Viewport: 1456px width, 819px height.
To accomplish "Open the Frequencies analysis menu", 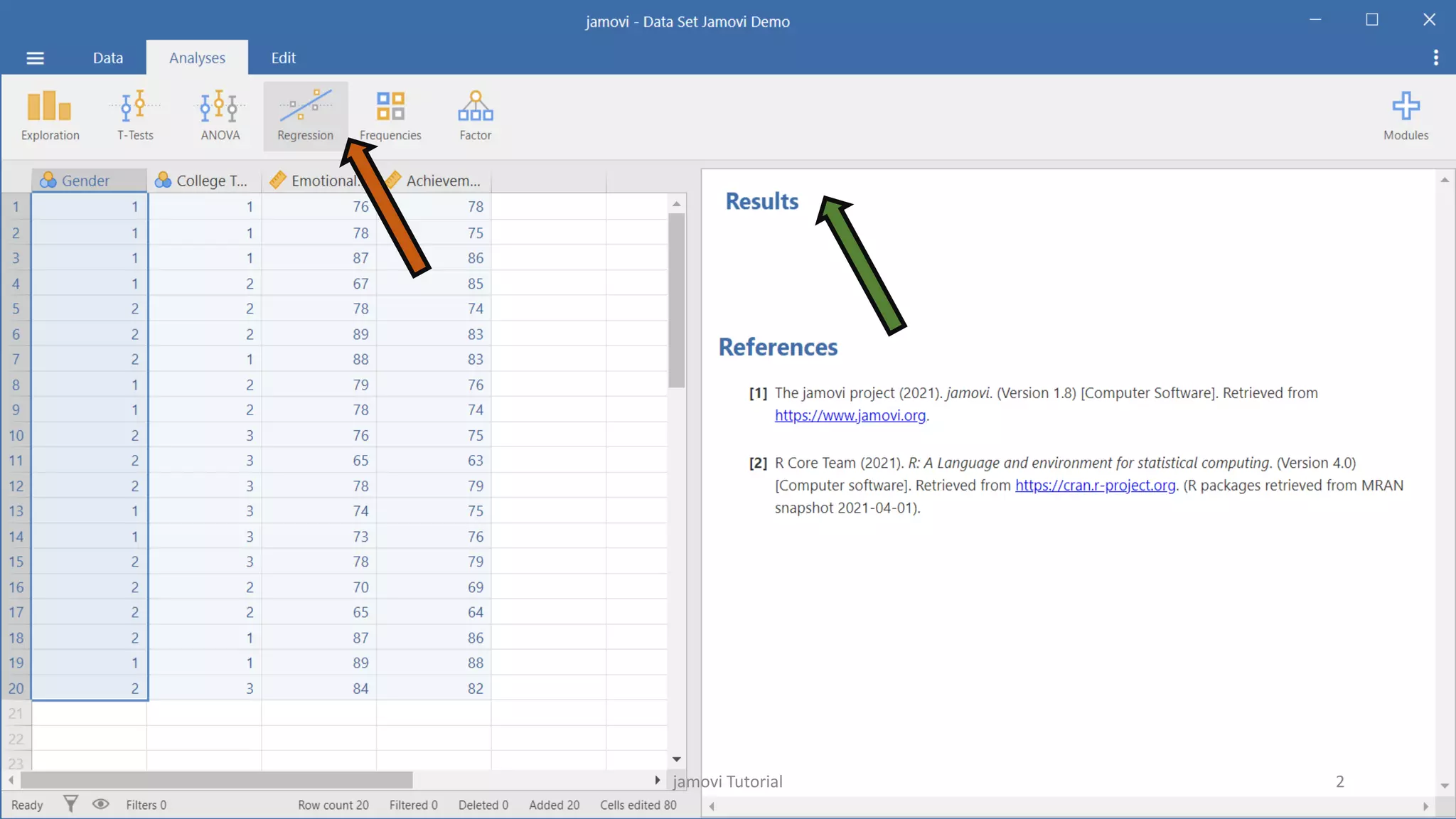I will pyautogui.click(x=390, y=115).
